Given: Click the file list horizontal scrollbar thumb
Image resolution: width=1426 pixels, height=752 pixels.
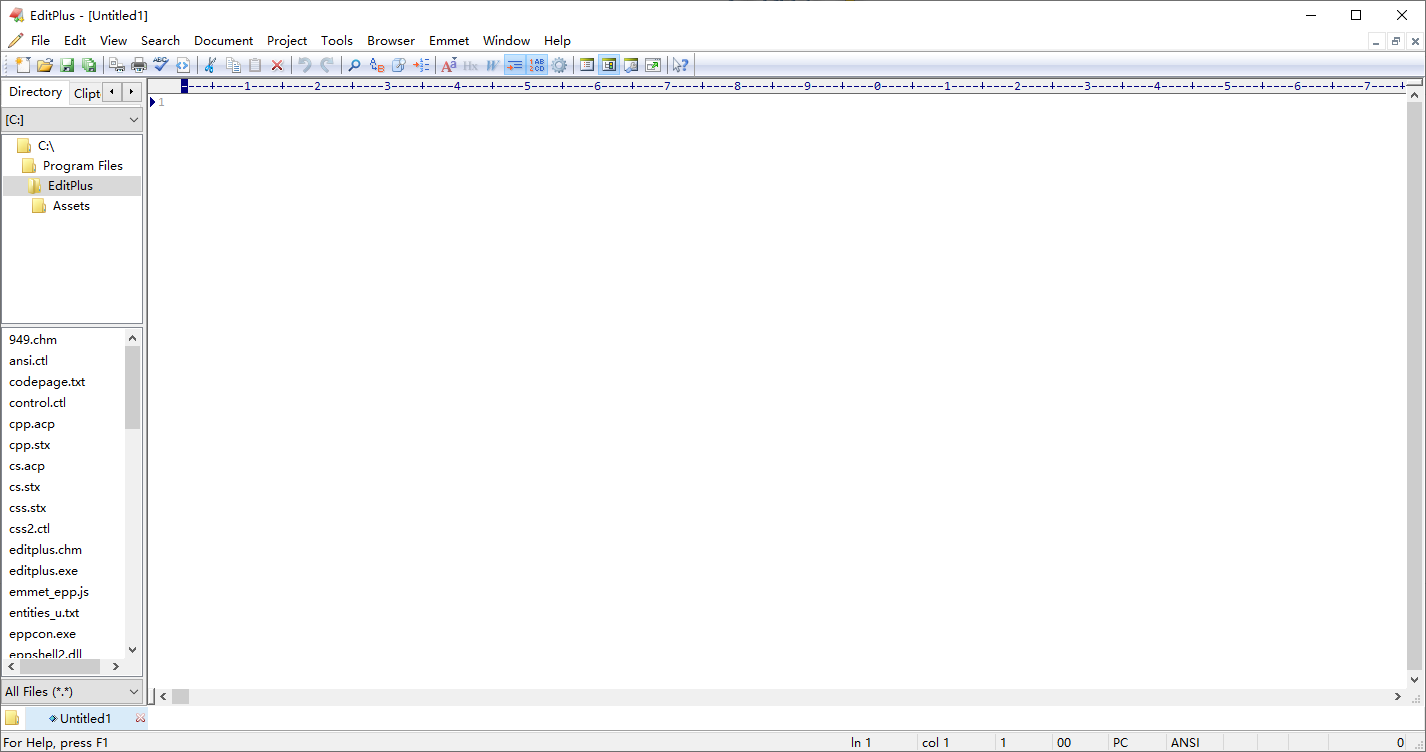Looking at the screenshot, I should click(60, 666).
